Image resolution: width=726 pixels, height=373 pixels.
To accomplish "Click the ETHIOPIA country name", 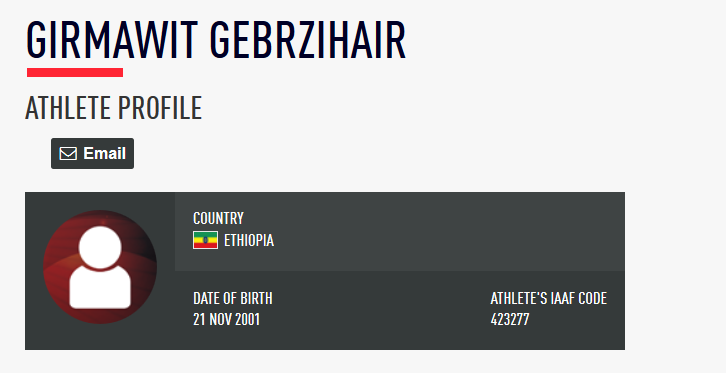I will [x=249, y=240].
